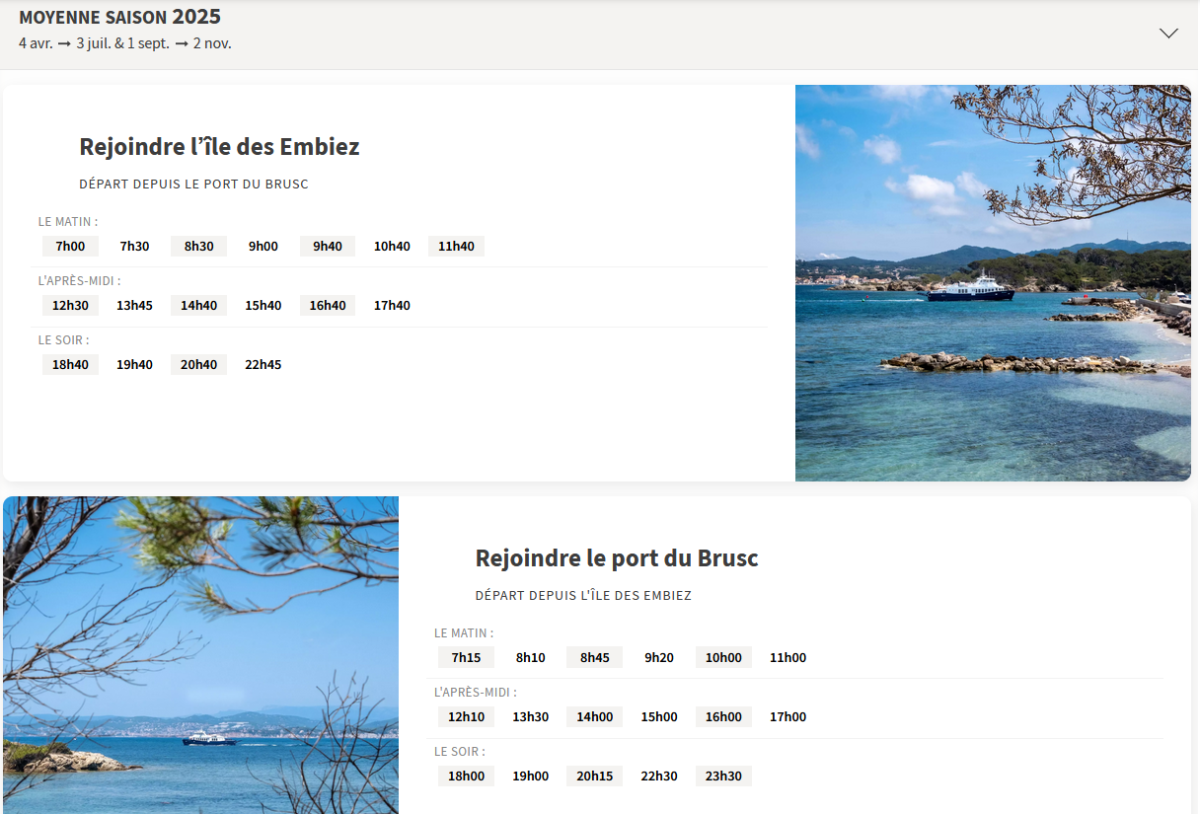This screenshot has height=814, width=1200.
Task: Select the 19h40 departure time
Action: (135, 364)
